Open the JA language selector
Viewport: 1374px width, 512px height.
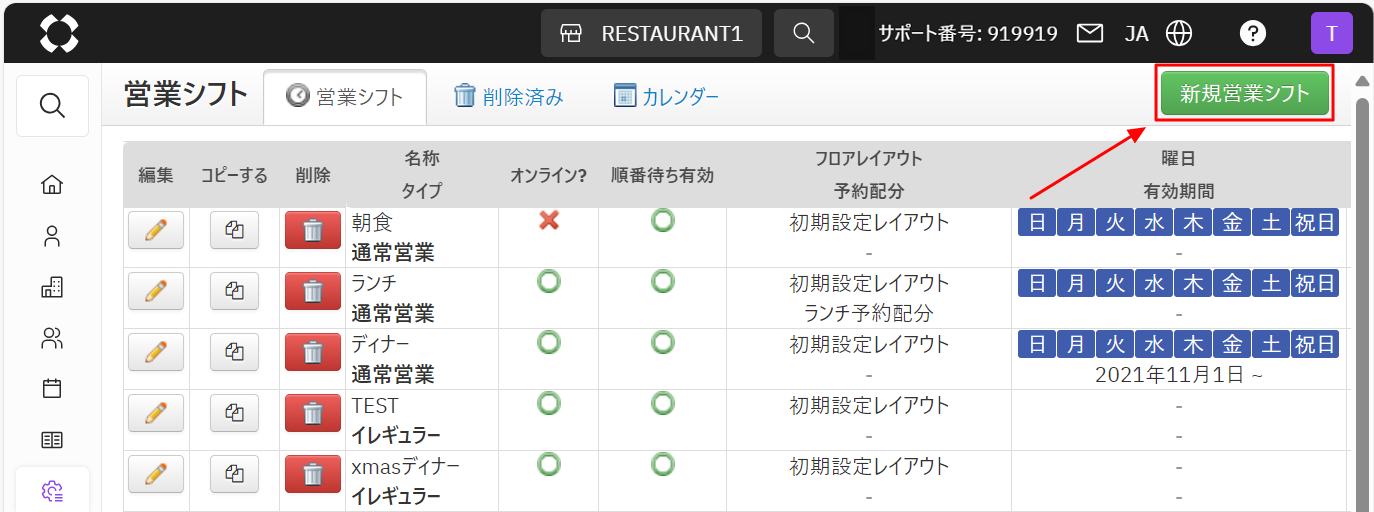pyautogui.click(x=1136, y=33)
